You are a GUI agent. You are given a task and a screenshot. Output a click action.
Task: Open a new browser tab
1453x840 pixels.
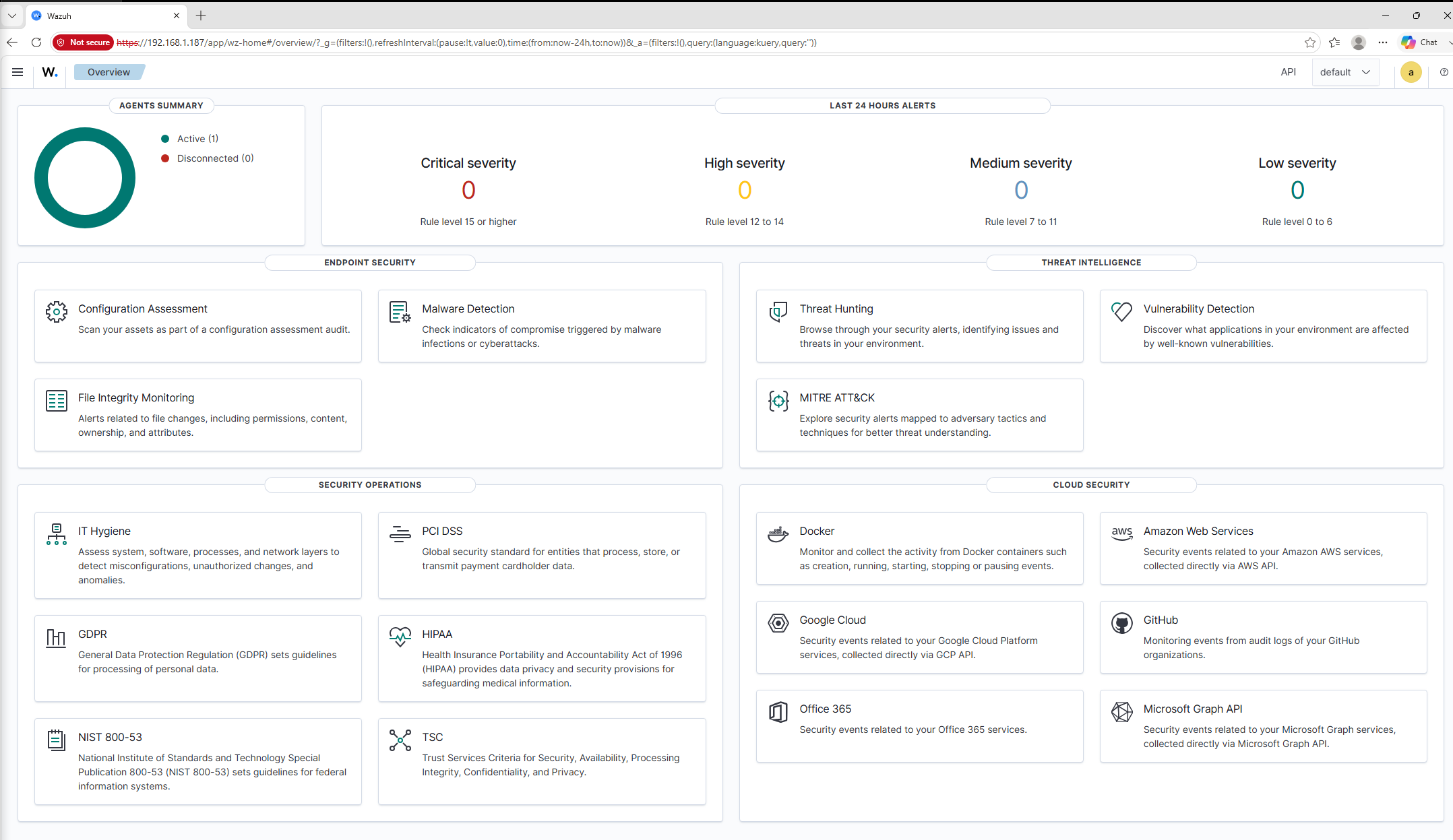coord(201,15)
